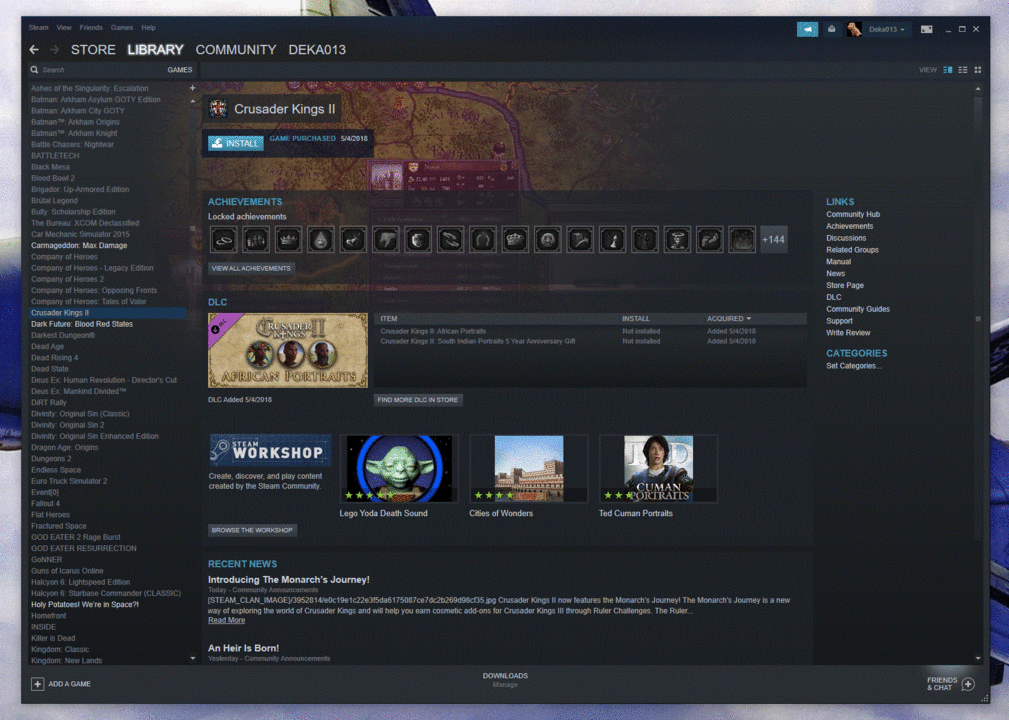Go to the STORE tab
Image resolution: width=1009 pixels, height=720 pixels.
(x=93, y=50)
